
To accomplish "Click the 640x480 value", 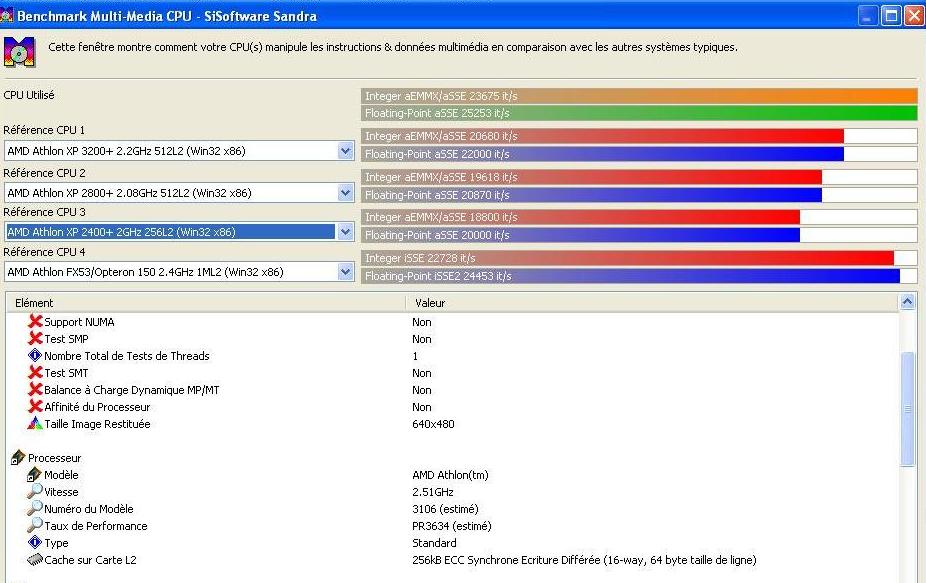I will pos(433,424).
